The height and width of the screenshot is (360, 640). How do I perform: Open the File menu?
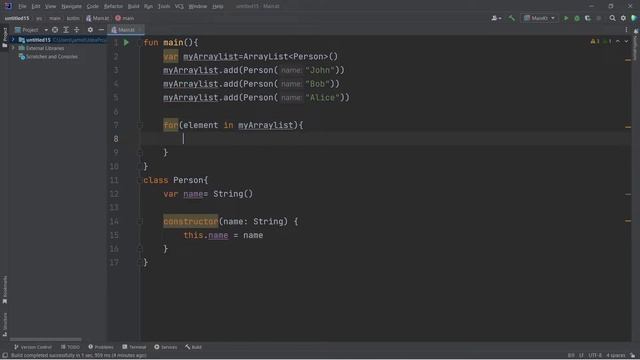[22, 6]
